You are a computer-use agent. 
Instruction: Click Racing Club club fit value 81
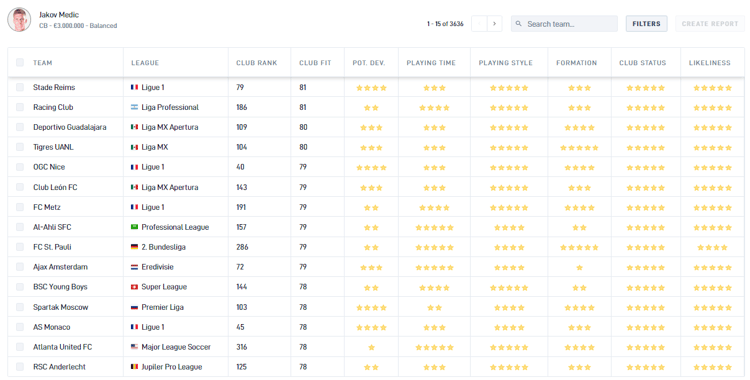[303, 107]
